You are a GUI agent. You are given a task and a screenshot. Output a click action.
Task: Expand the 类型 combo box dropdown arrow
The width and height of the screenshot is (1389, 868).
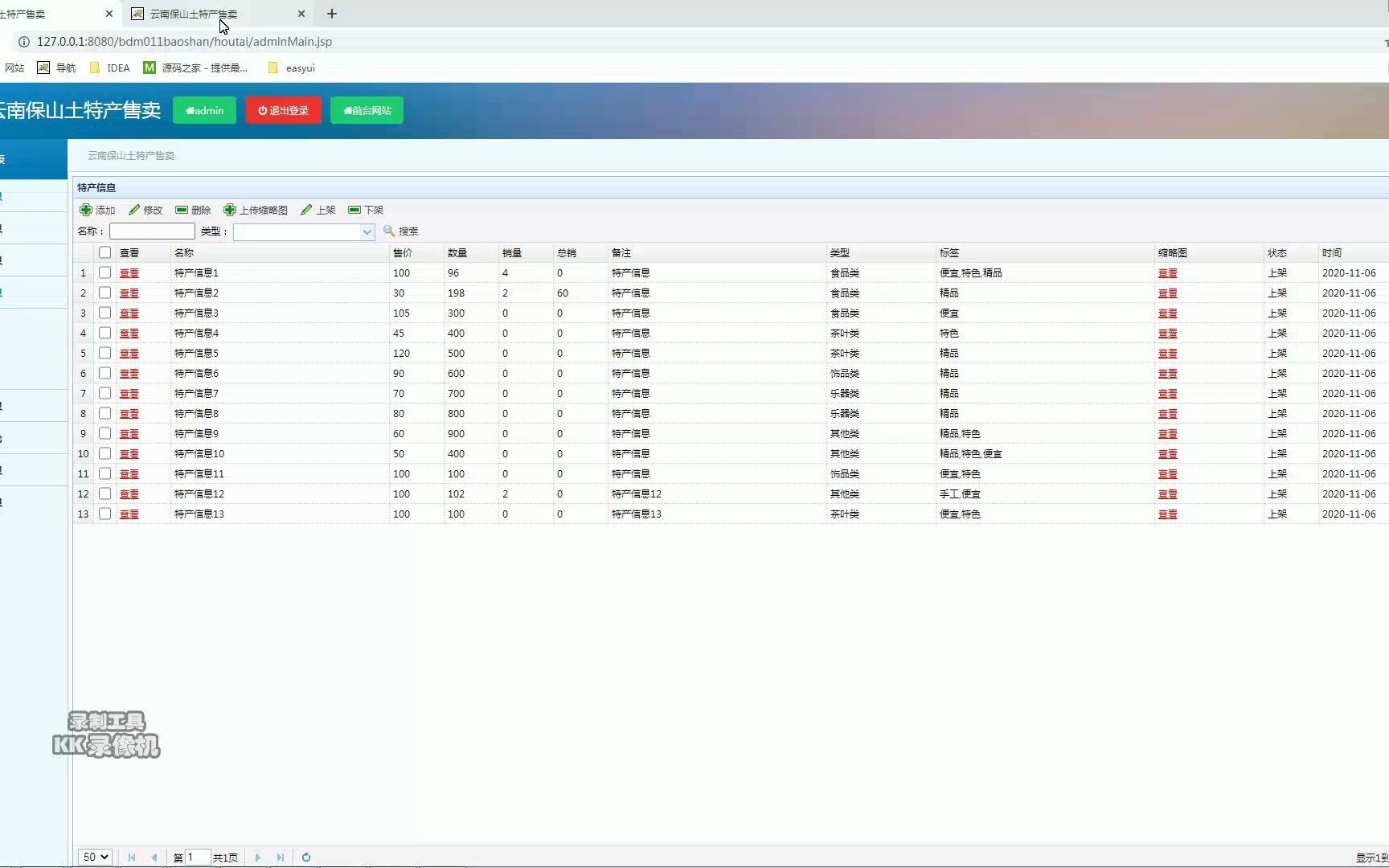tap(367, 231)
